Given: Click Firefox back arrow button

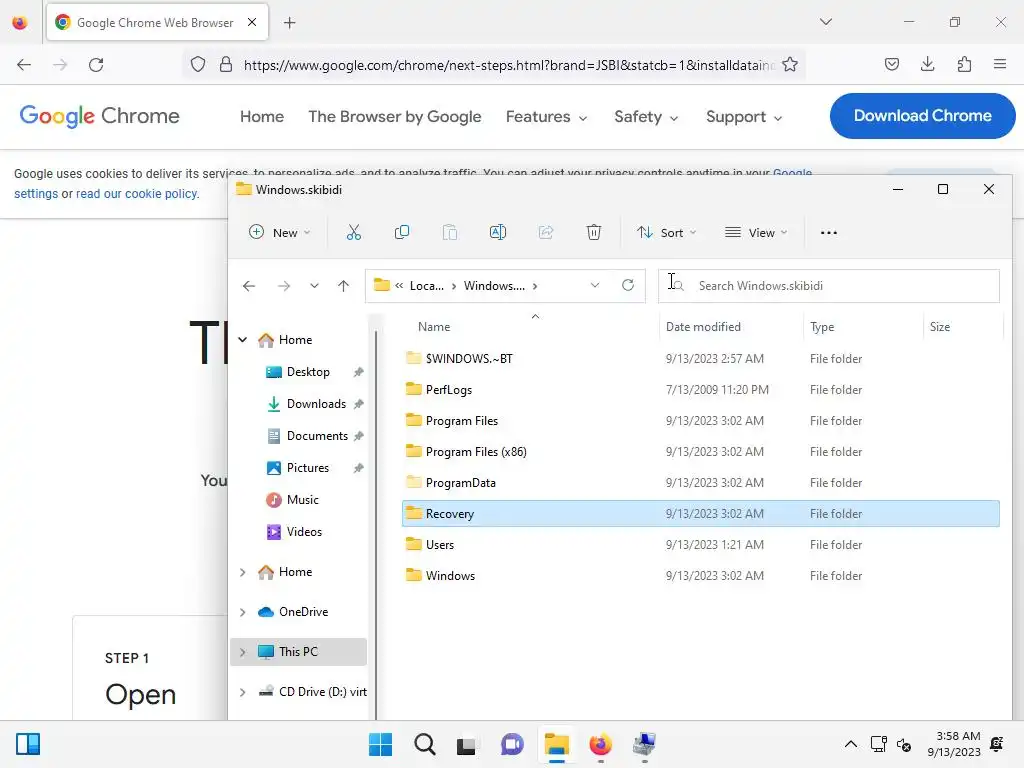Looking at the screenshot, I should point(24,65).
